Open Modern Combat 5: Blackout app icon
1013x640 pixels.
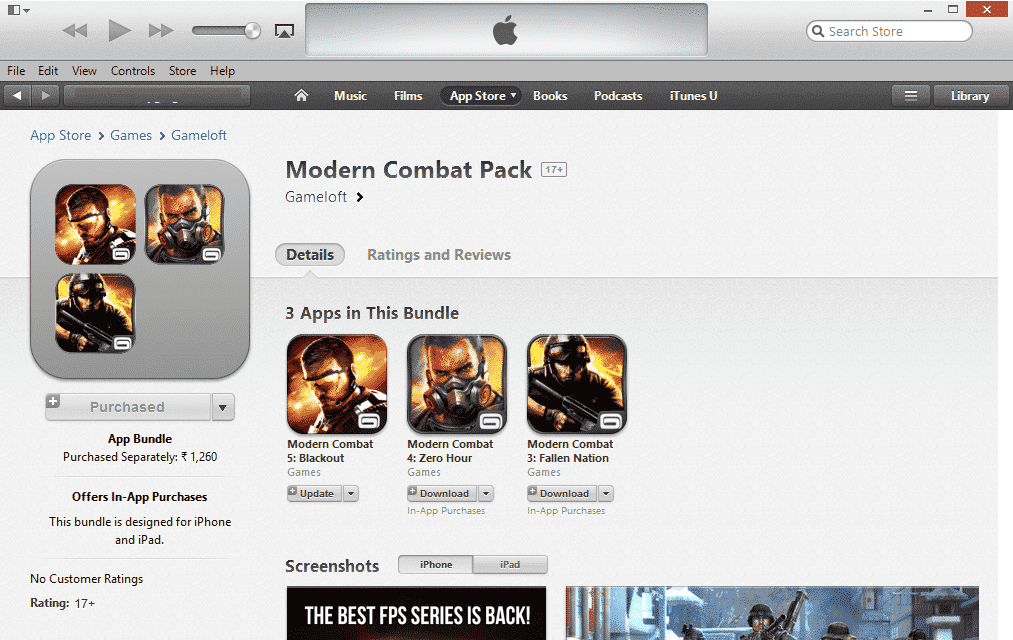pyautogui.click(x=337, y=384)
